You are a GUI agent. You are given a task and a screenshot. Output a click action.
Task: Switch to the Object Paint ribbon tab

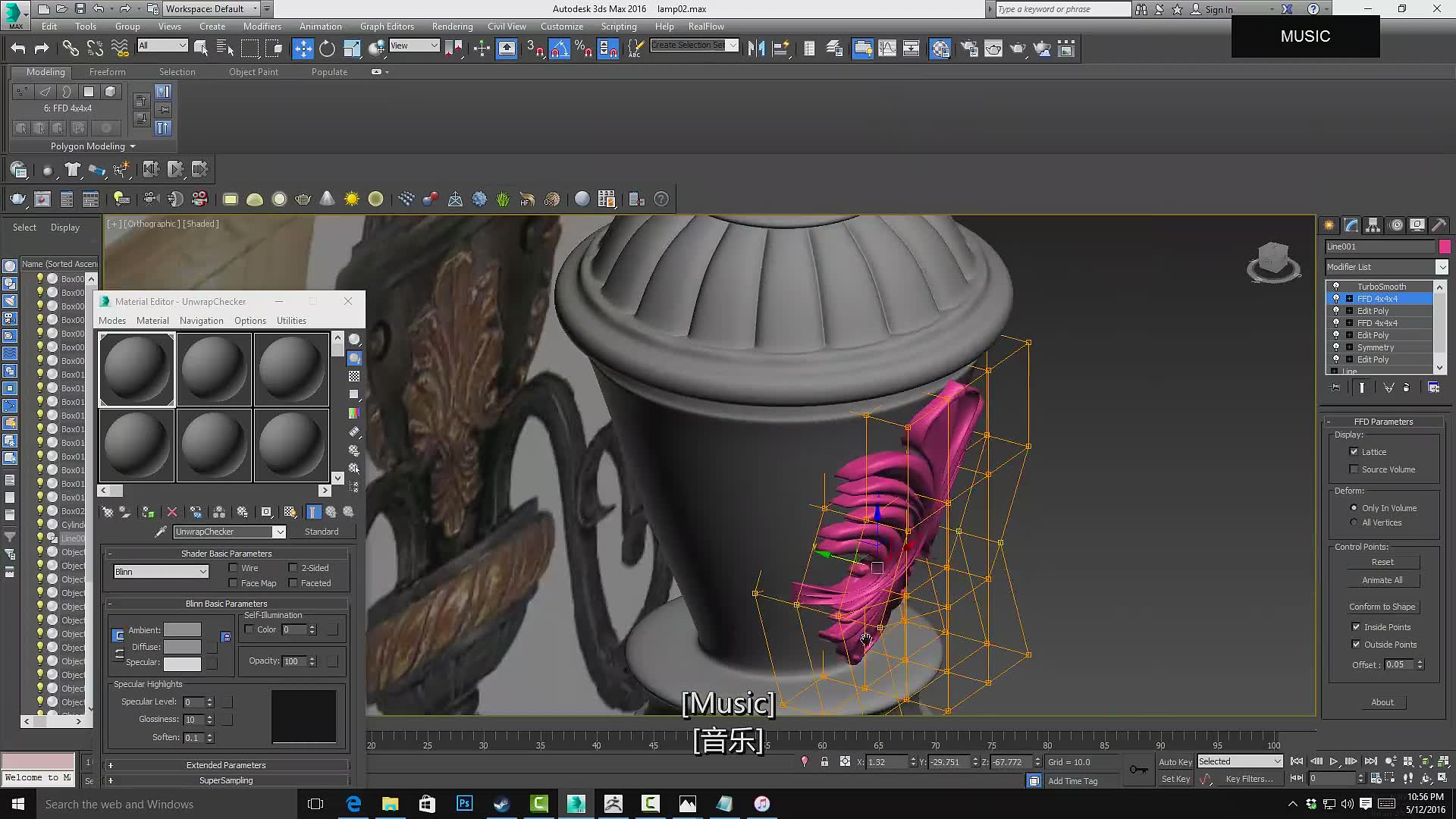(254, 72)
